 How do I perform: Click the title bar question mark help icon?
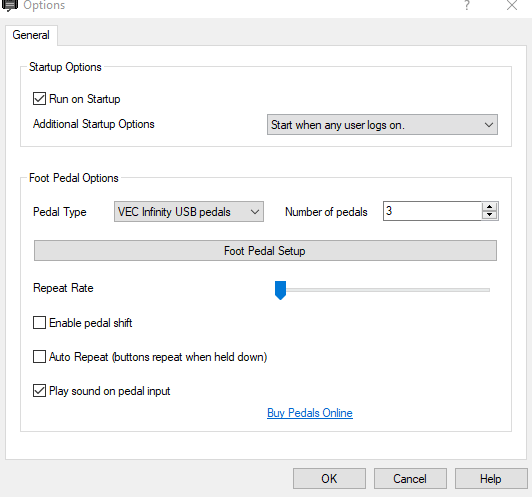(x=467, y=5)
